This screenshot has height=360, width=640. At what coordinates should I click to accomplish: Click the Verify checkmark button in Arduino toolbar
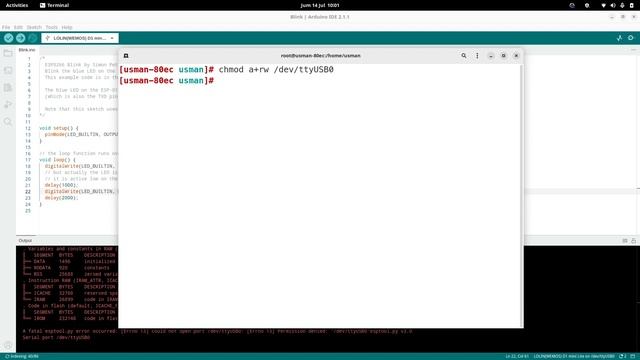click(9, 38)
